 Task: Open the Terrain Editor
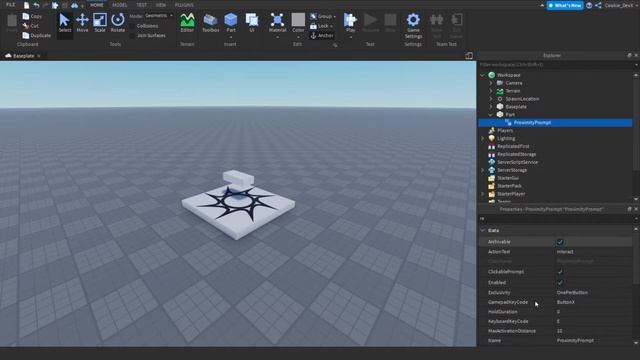click(187, 23)
